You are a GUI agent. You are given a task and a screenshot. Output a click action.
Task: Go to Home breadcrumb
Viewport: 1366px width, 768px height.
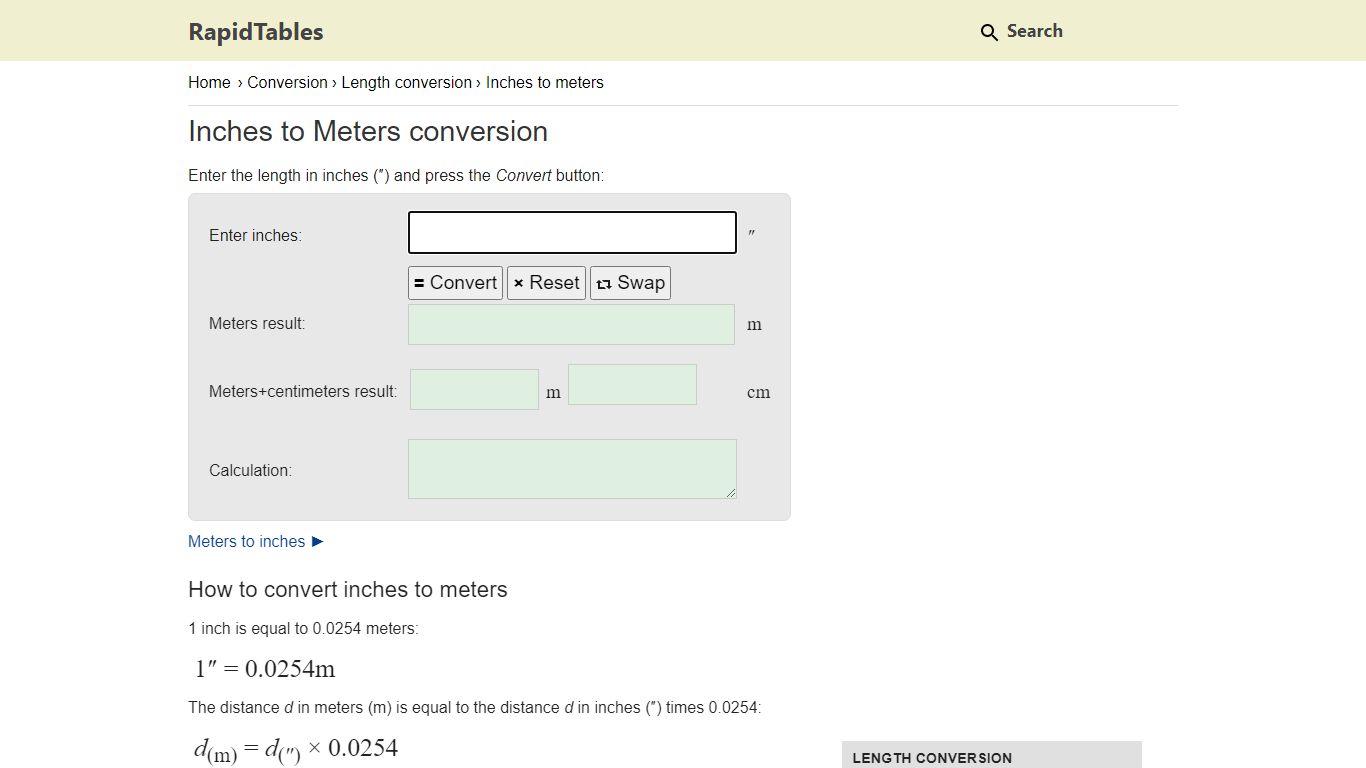(x=209, y=82)
